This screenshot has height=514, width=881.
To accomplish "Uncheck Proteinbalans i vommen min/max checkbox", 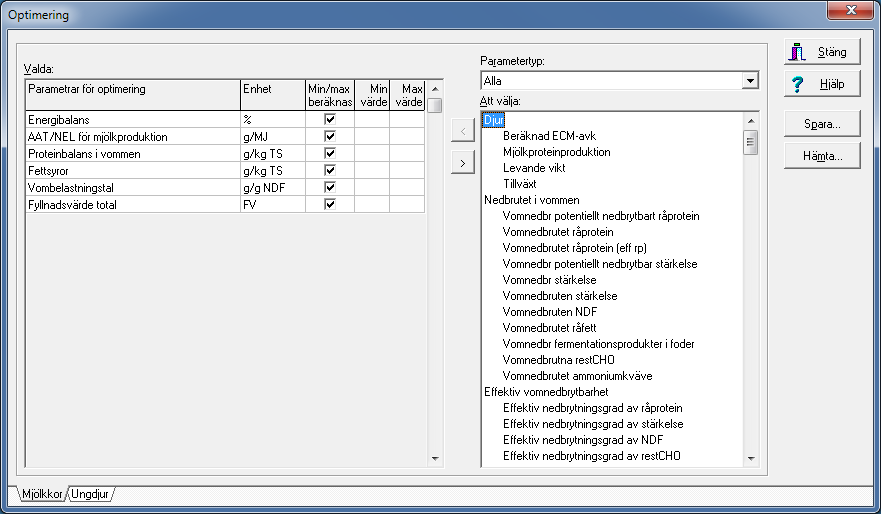I will 330,153.
